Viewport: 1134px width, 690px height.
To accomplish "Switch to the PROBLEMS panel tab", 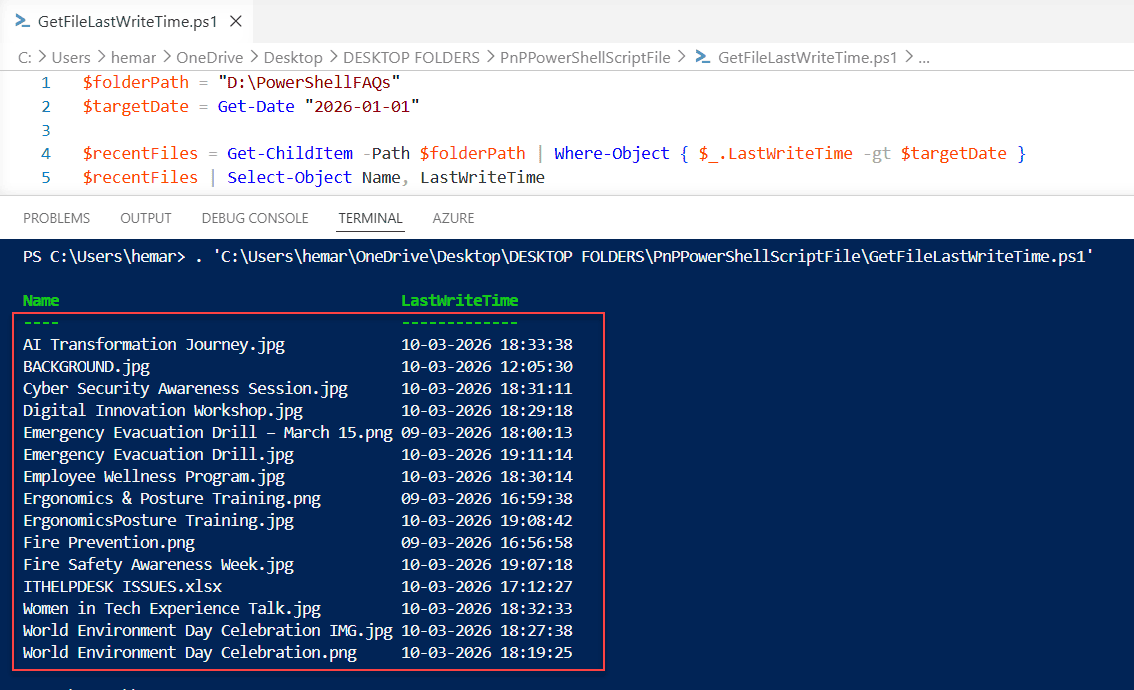I will tap(56, 217).
